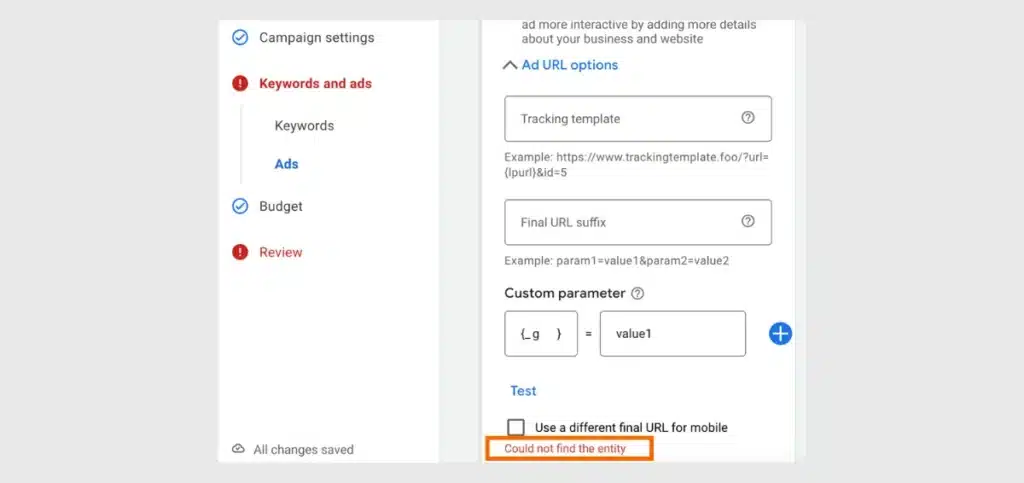Click the Could not find the entity error
Viewport: 1024px width, 483px height.
[565, 449]
